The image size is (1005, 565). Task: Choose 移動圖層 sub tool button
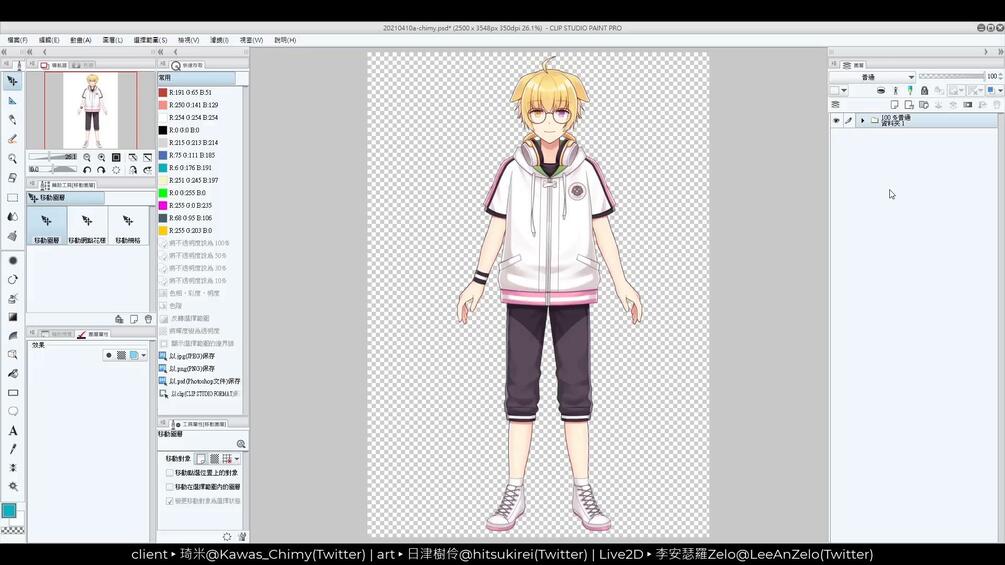(47, 225)
